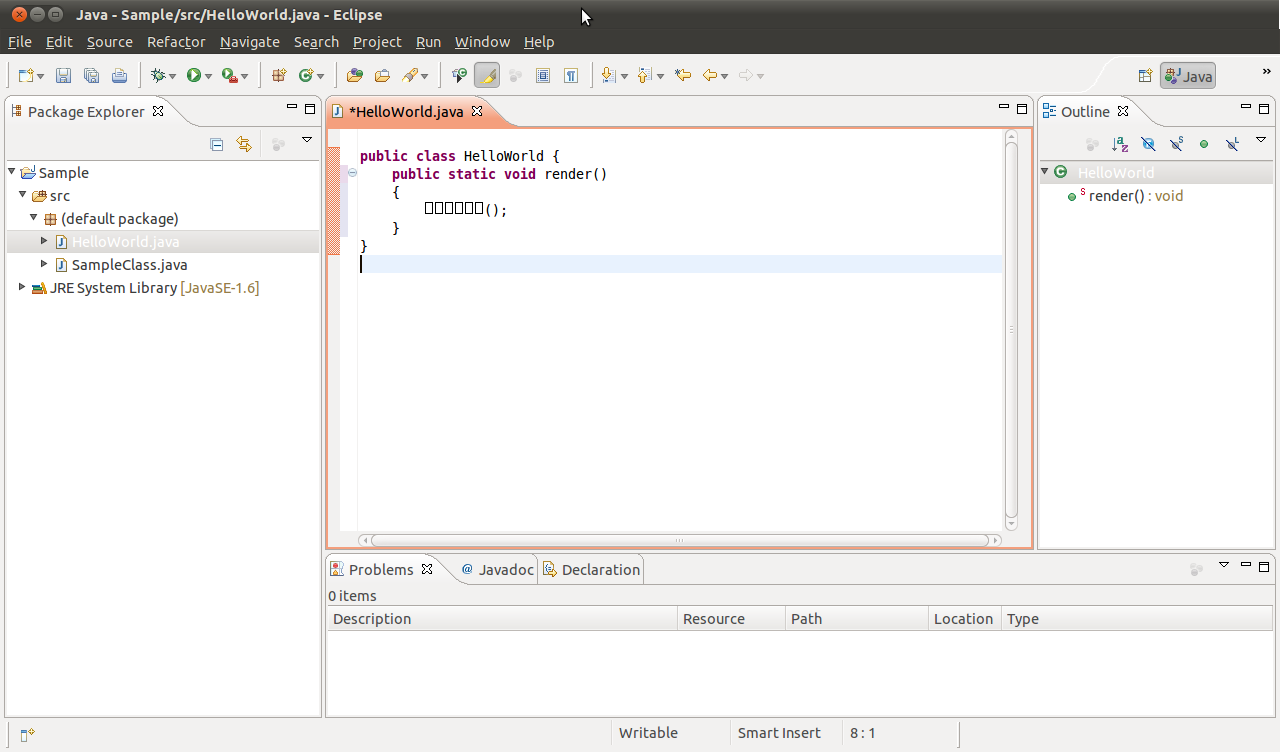The width and height of the screenshot is (1280, 752).
Task: Run the program with green Run button
Action: coord(194,76)
